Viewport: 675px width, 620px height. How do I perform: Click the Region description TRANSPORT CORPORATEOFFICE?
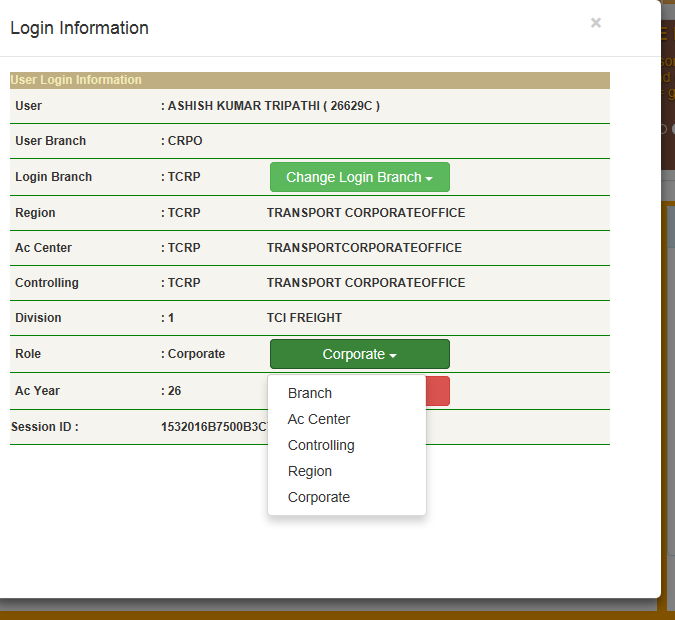(x=366, y=213)
